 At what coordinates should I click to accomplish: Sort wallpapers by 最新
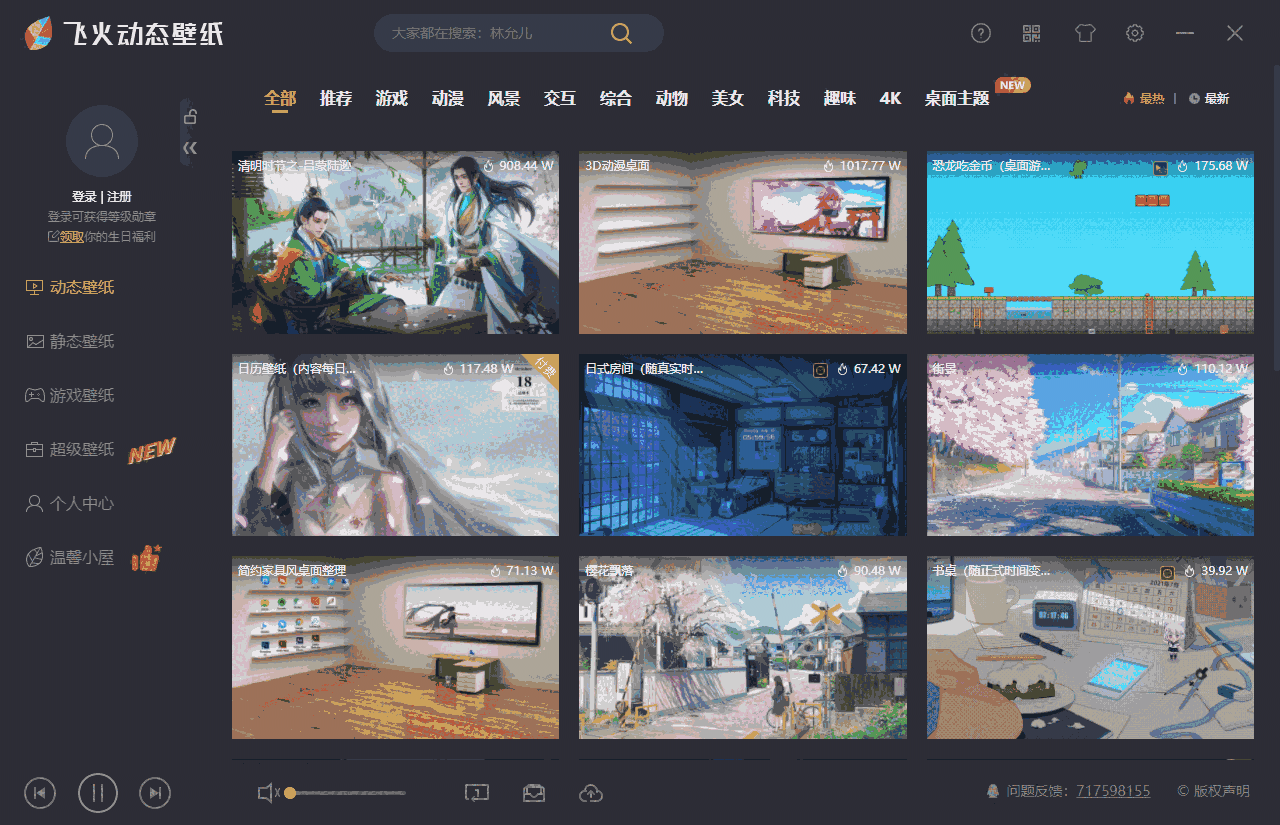(x=1209, y=98)
